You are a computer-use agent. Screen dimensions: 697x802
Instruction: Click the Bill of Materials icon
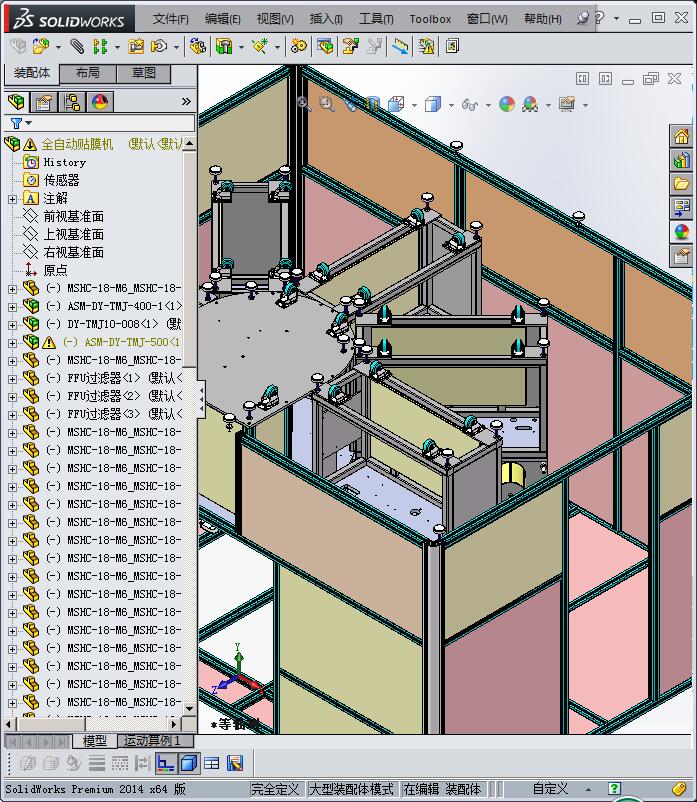click(x=325, y=47)
